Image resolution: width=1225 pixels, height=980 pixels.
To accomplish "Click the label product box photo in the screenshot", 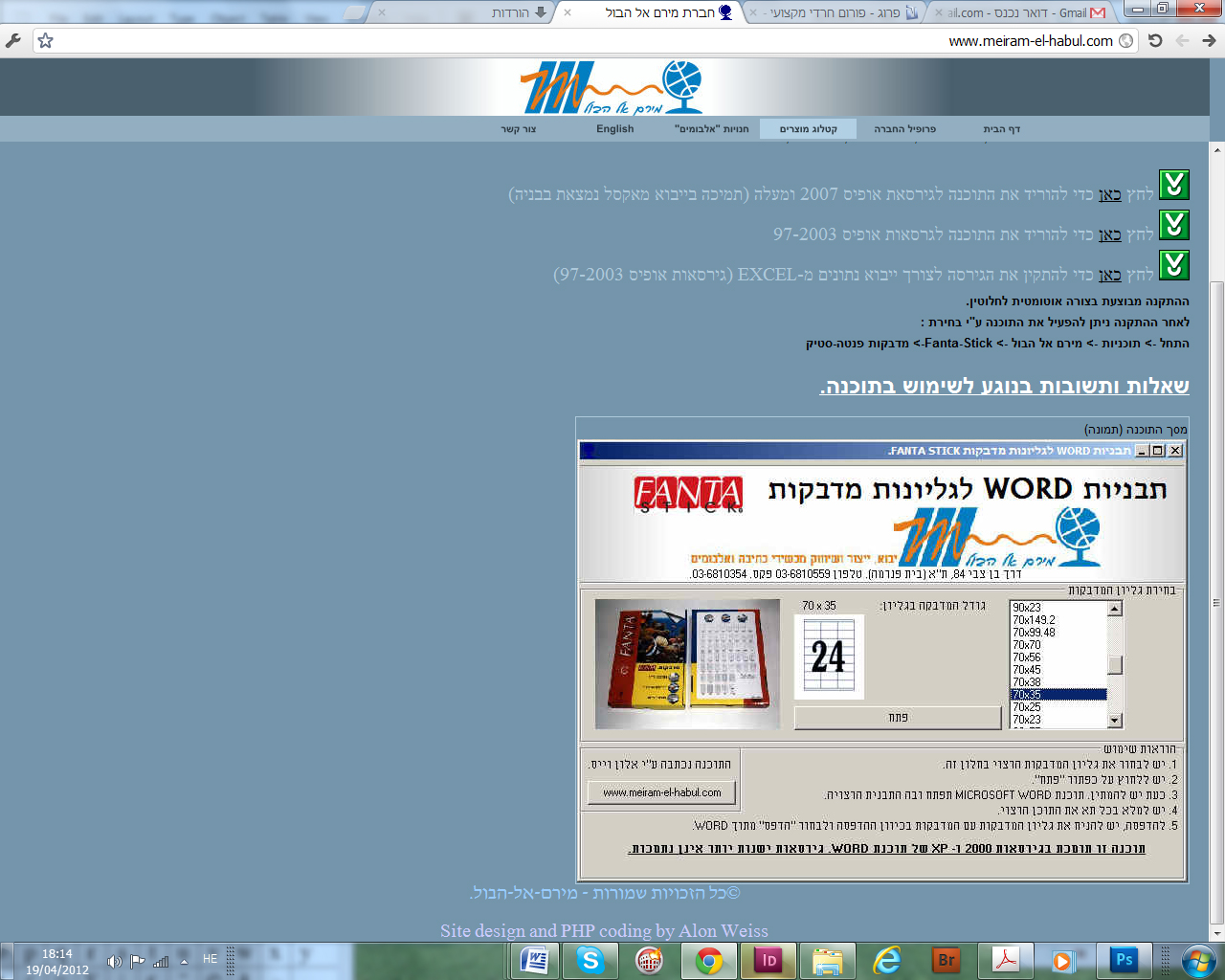I will click(x=688, y=664).
